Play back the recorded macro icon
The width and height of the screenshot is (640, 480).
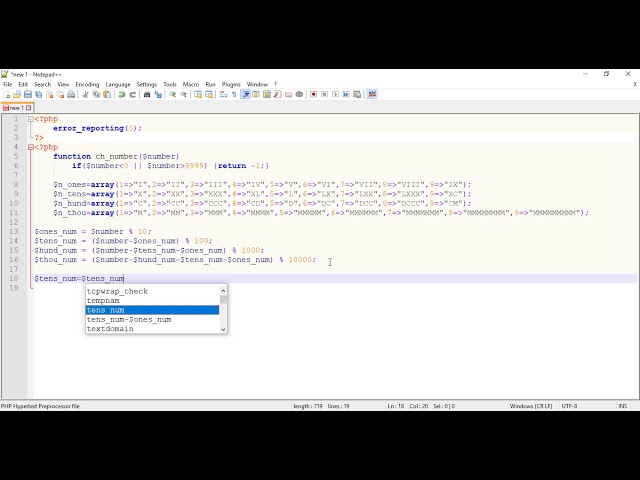[335, 94]
